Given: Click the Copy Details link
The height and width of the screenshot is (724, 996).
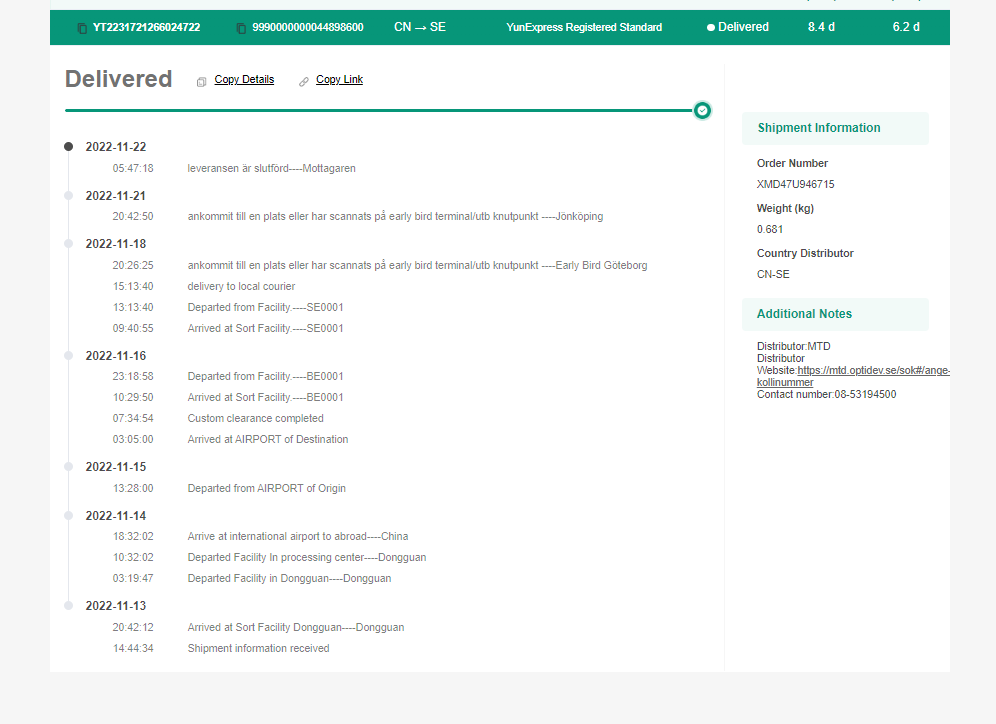Looking at the screenshot, I should [244, 80].
